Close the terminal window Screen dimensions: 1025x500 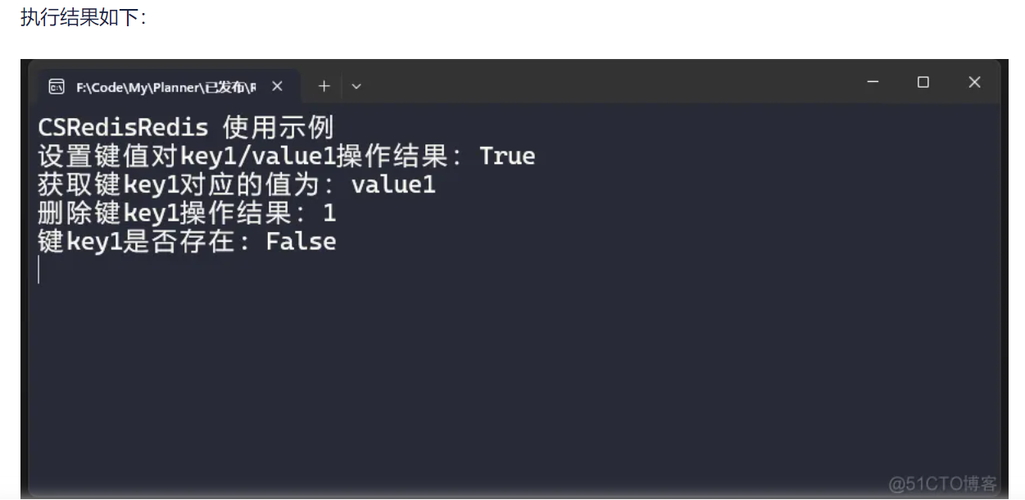[x=974, y=83]
